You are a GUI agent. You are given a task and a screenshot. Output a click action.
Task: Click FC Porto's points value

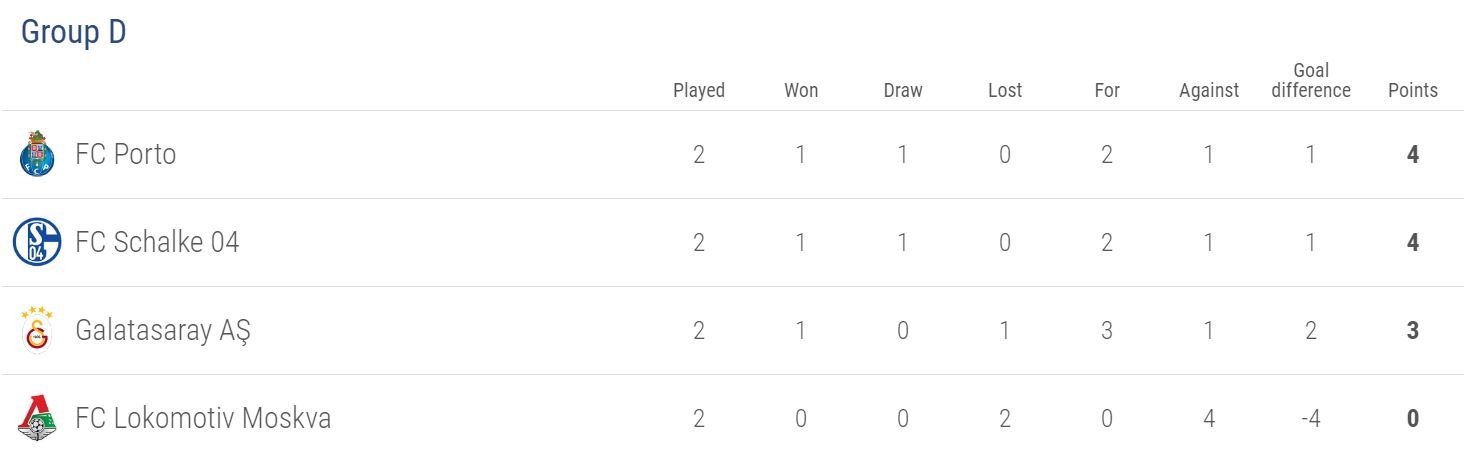pyautogui.click(x=1413, y=155)
